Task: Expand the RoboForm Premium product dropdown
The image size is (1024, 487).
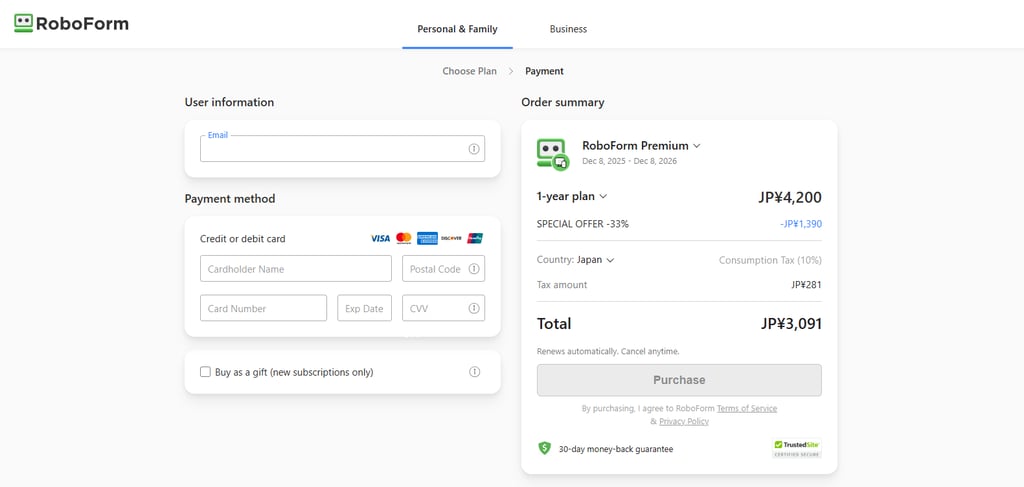Action: [697, 146]
